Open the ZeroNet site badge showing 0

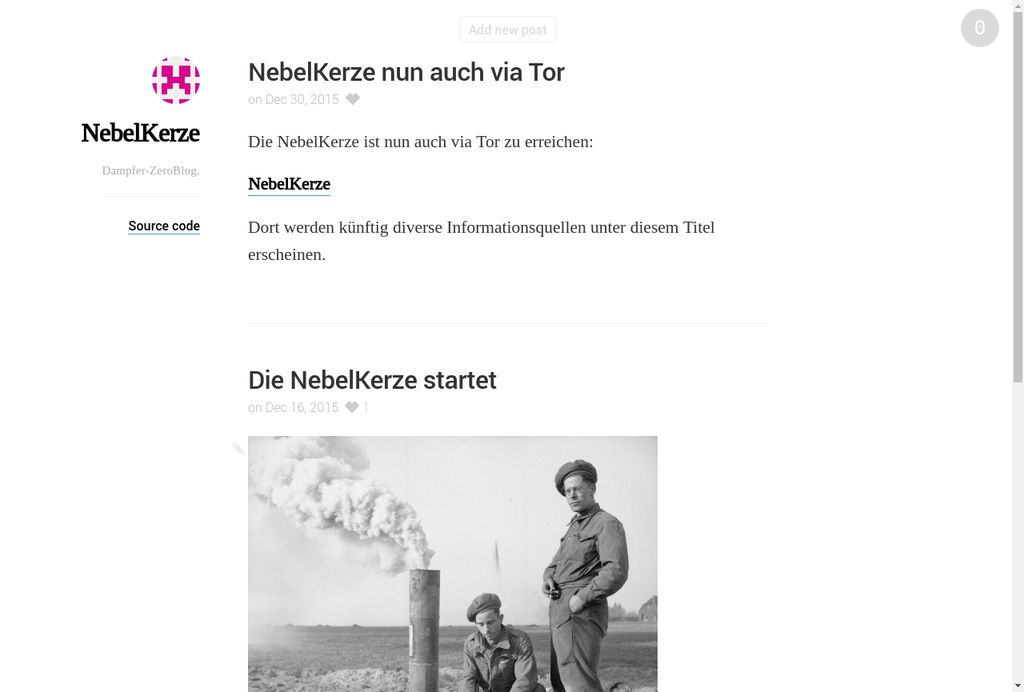point(980,28)
